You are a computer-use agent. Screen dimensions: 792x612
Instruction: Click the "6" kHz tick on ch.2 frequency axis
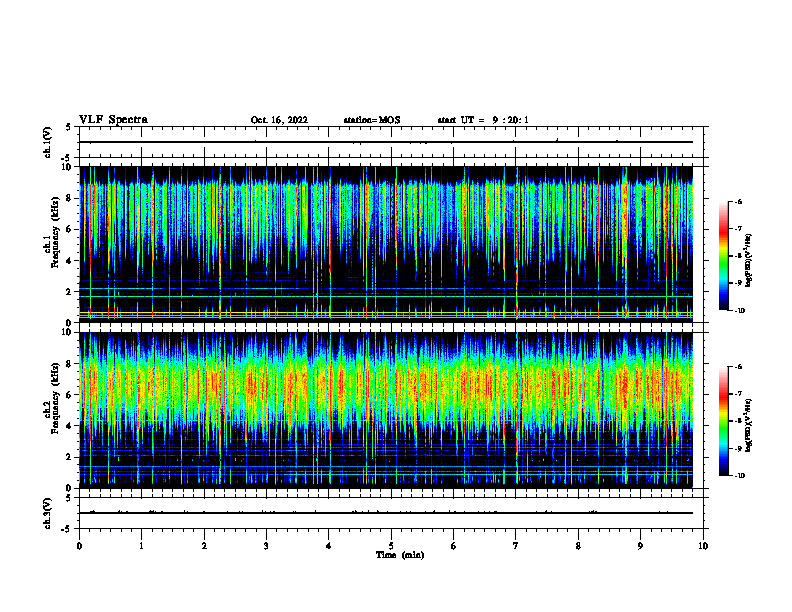click(71, 395)
